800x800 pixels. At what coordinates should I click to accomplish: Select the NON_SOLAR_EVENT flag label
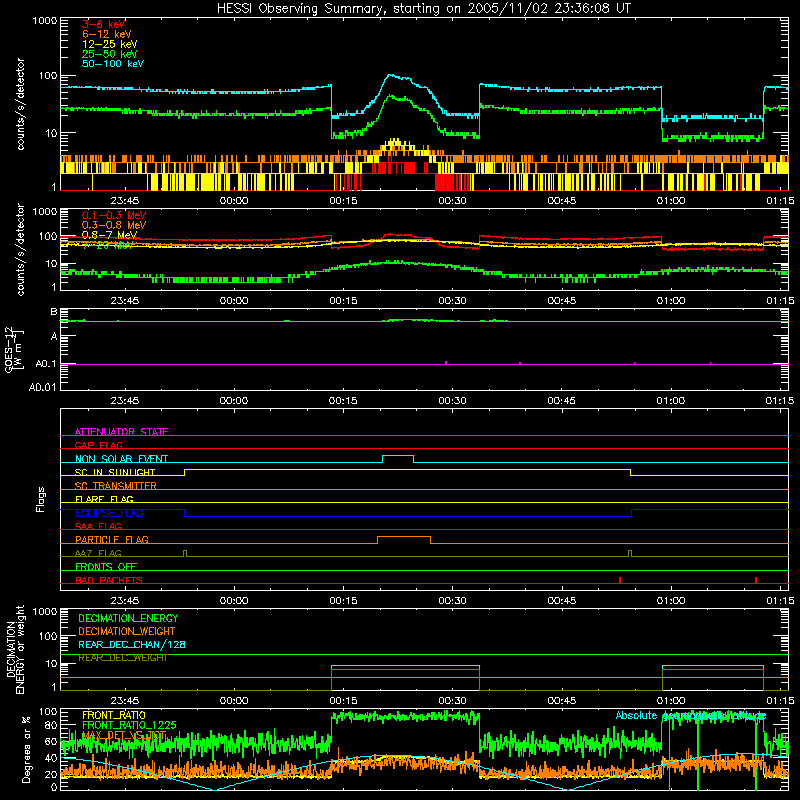pos(121,459)
